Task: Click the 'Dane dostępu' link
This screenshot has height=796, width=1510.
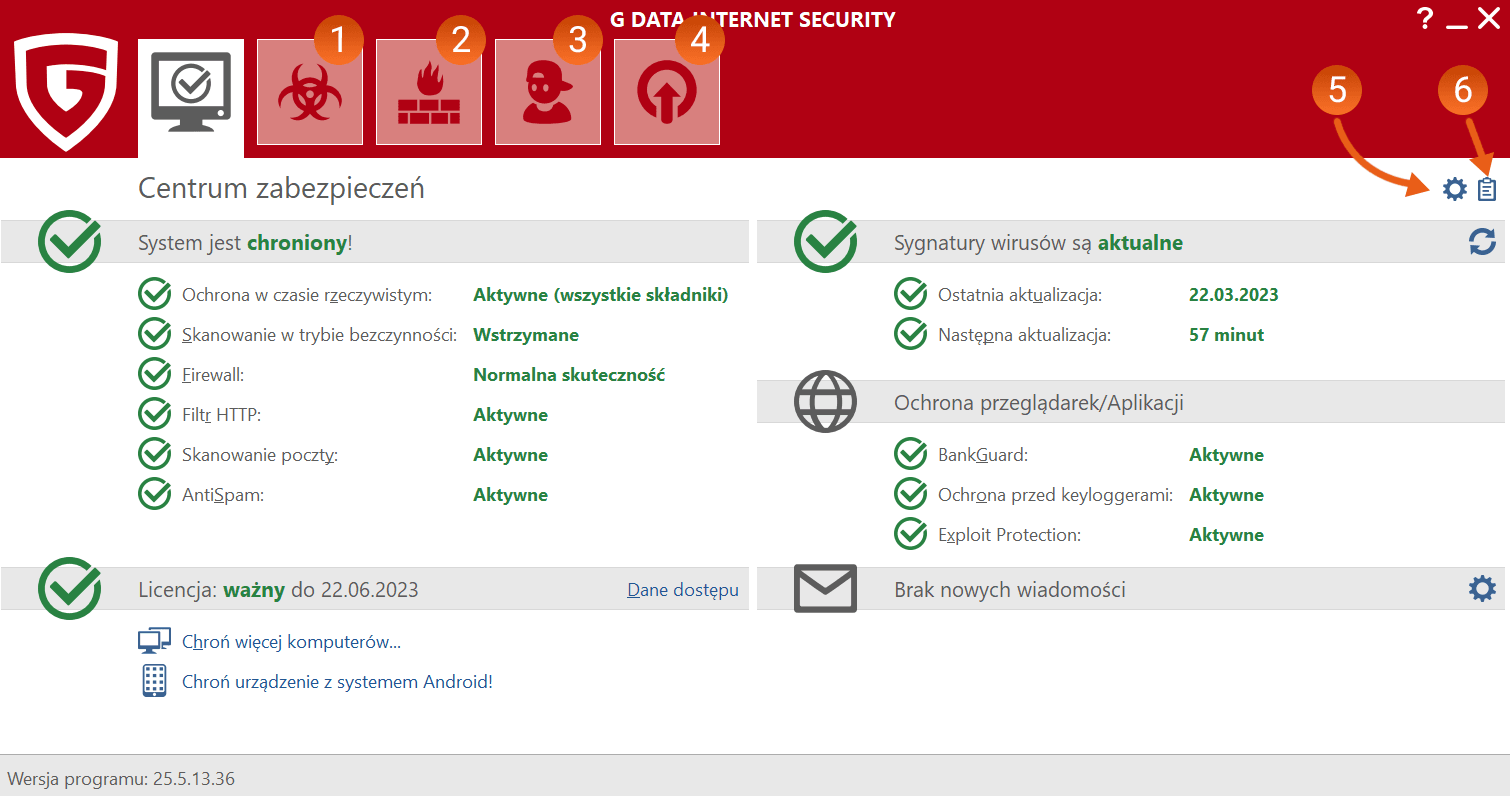Action: click(682, 590)
